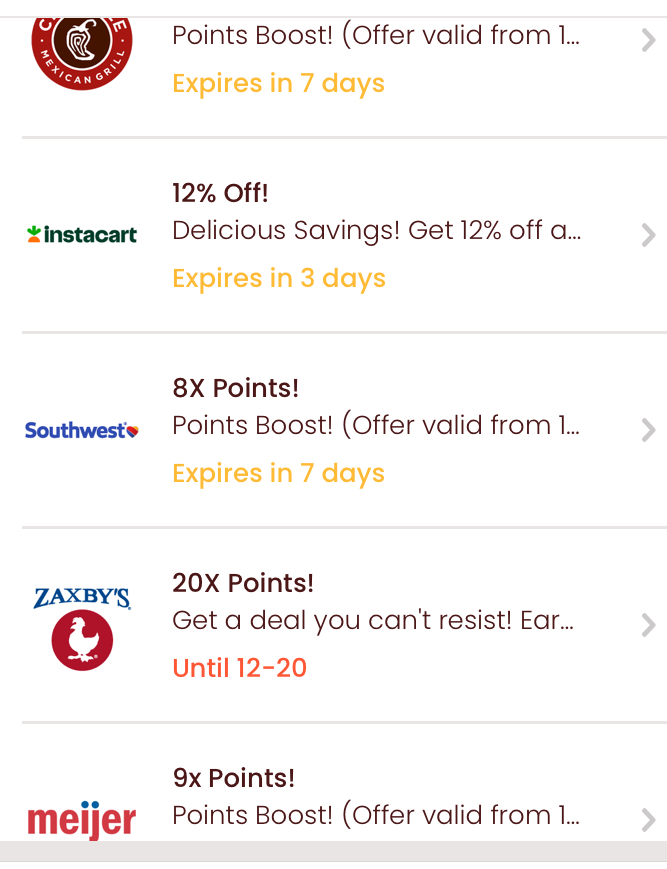
Task: Expand the Instacart offer chevron arrow
Action: 648,235
